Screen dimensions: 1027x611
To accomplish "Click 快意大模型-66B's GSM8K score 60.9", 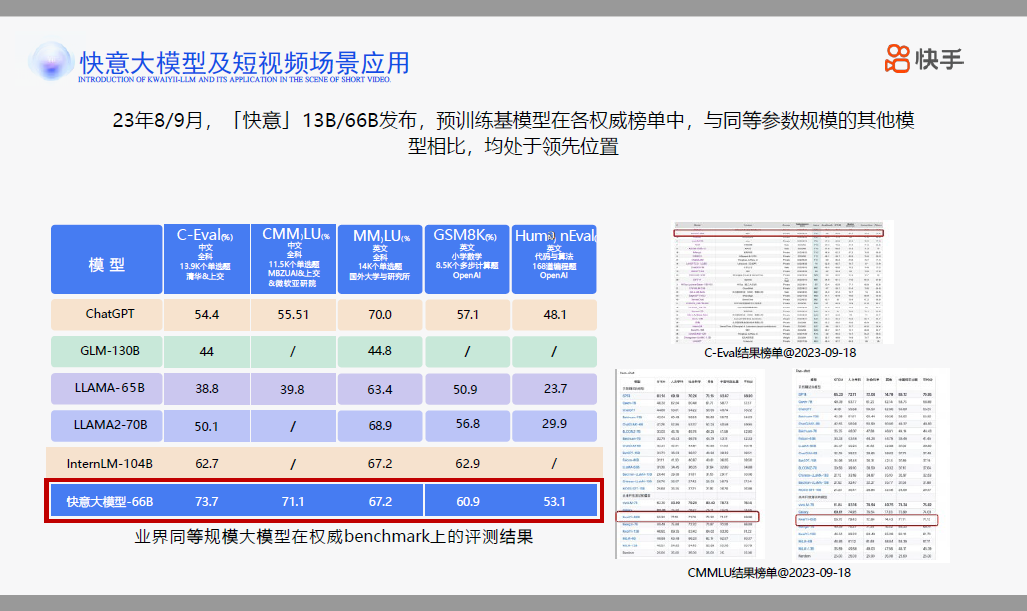I will (x=468, y=502).
